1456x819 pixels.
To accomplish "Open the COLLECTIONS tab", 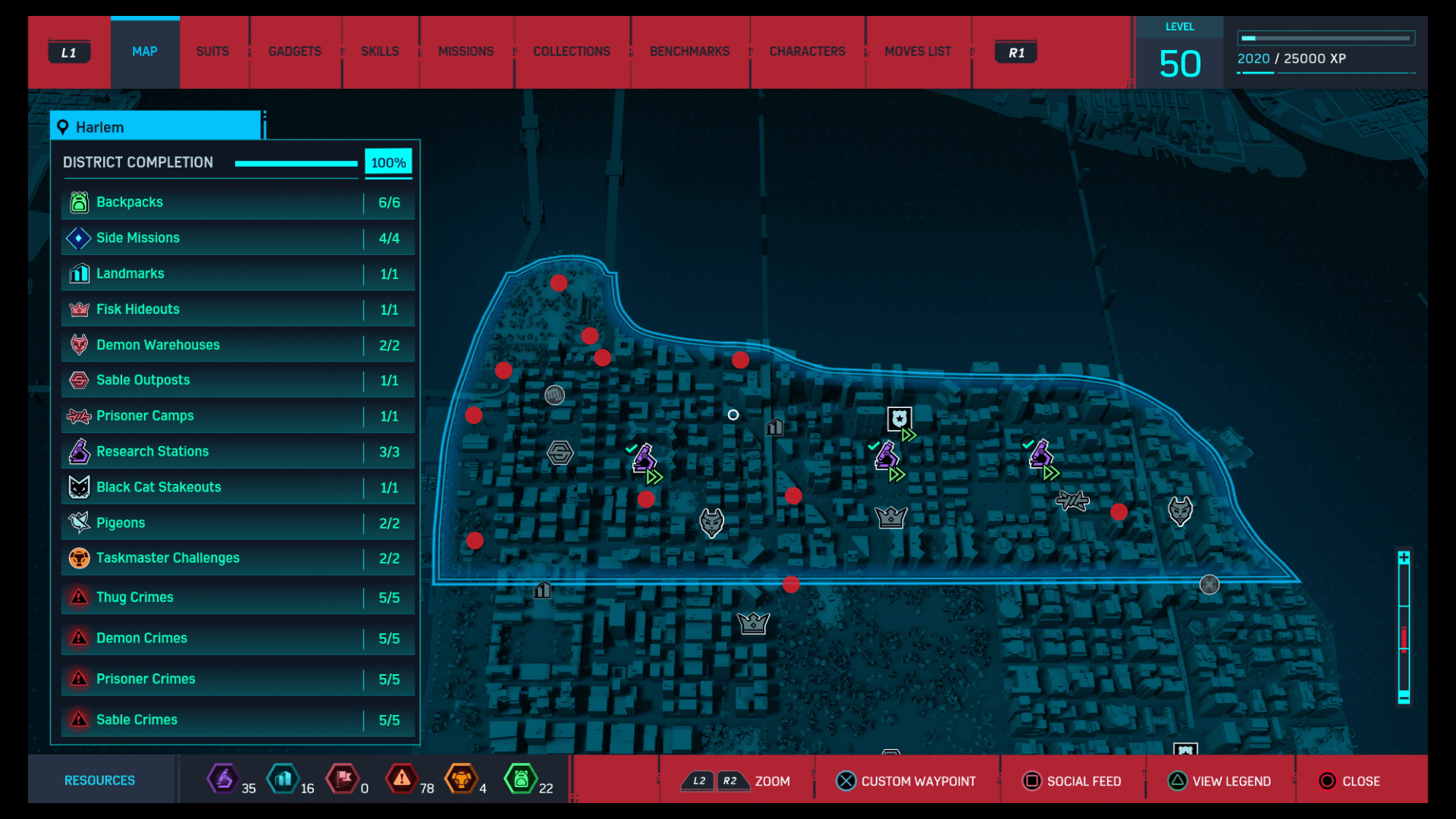I will (572, 51).
